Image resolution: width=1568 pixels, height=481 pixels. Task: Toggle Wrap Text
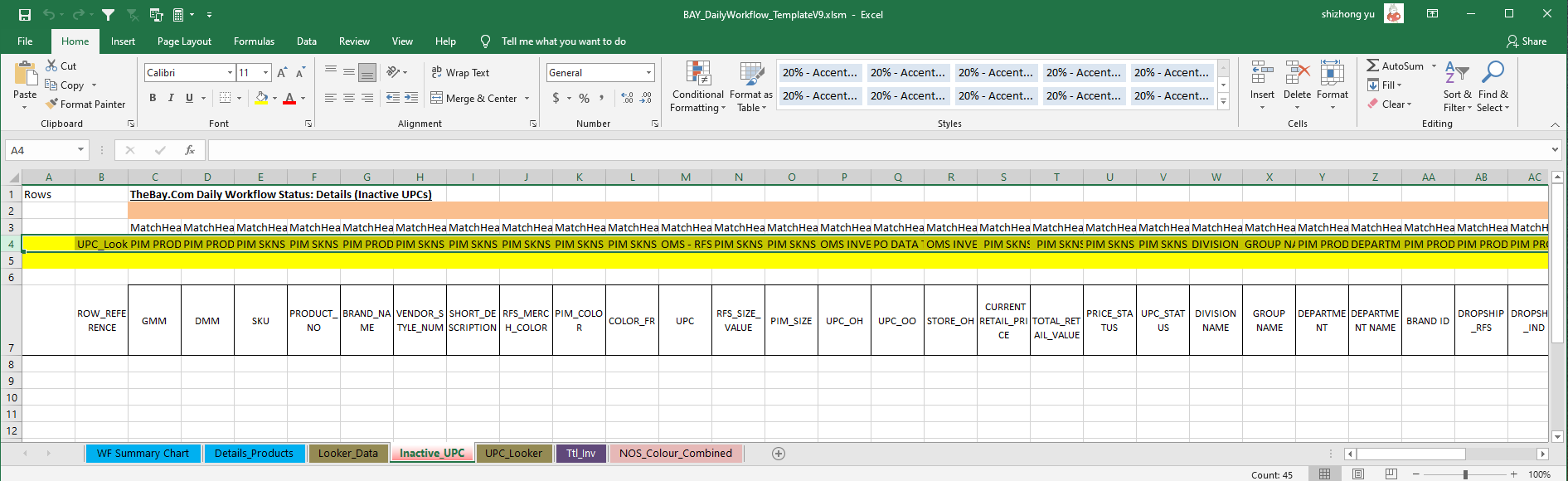tap(460, 73)
